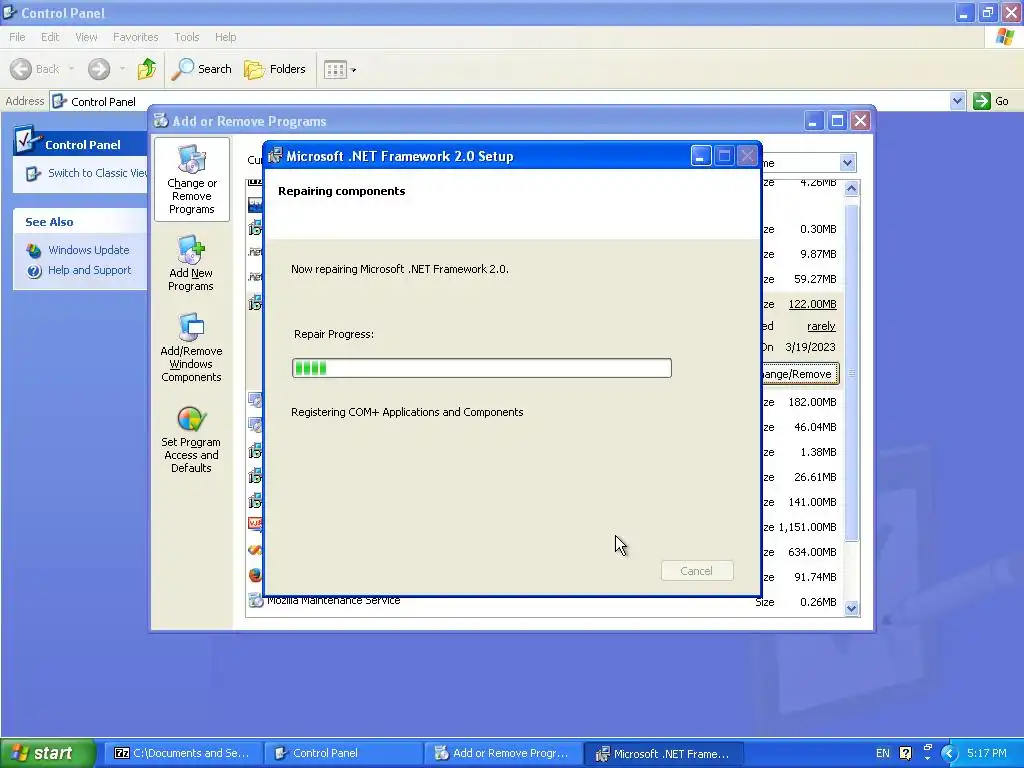The height and width of the screenshot is (768, 1024).
Task: Open Windows Update link under See Also
Action: pyautogui.click(x=88, y=250)
